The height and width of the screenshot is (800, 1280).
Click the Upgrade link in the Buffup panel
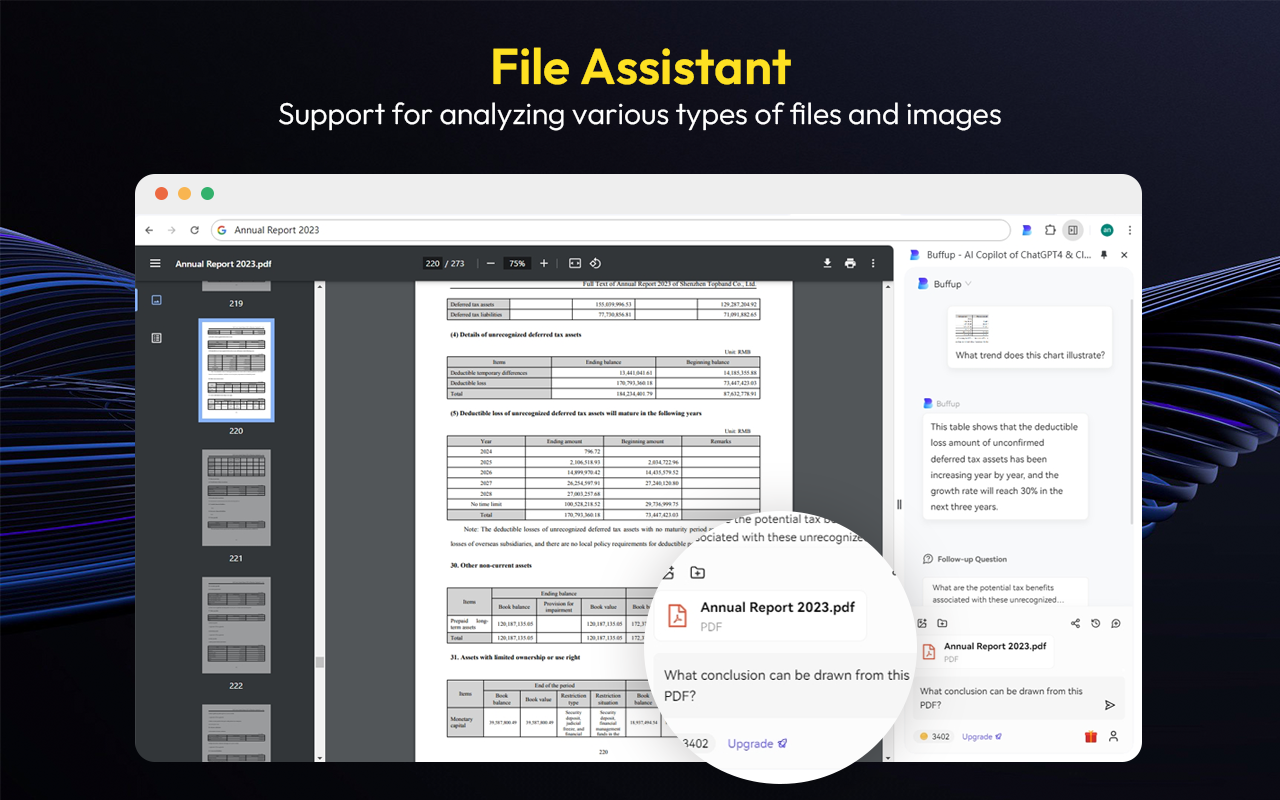point(982,737)
